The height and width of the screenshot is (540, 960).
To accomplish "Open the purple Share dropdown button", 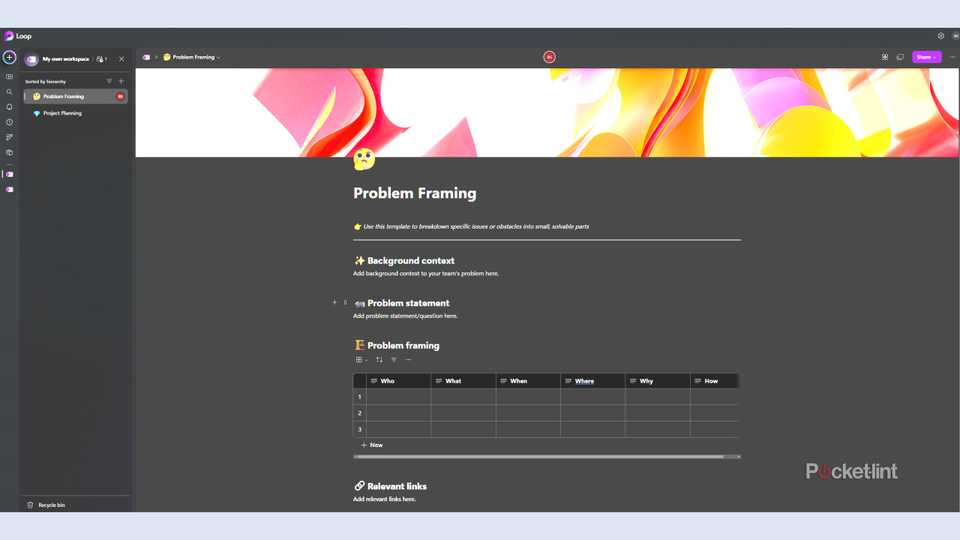I will [926, 57].
